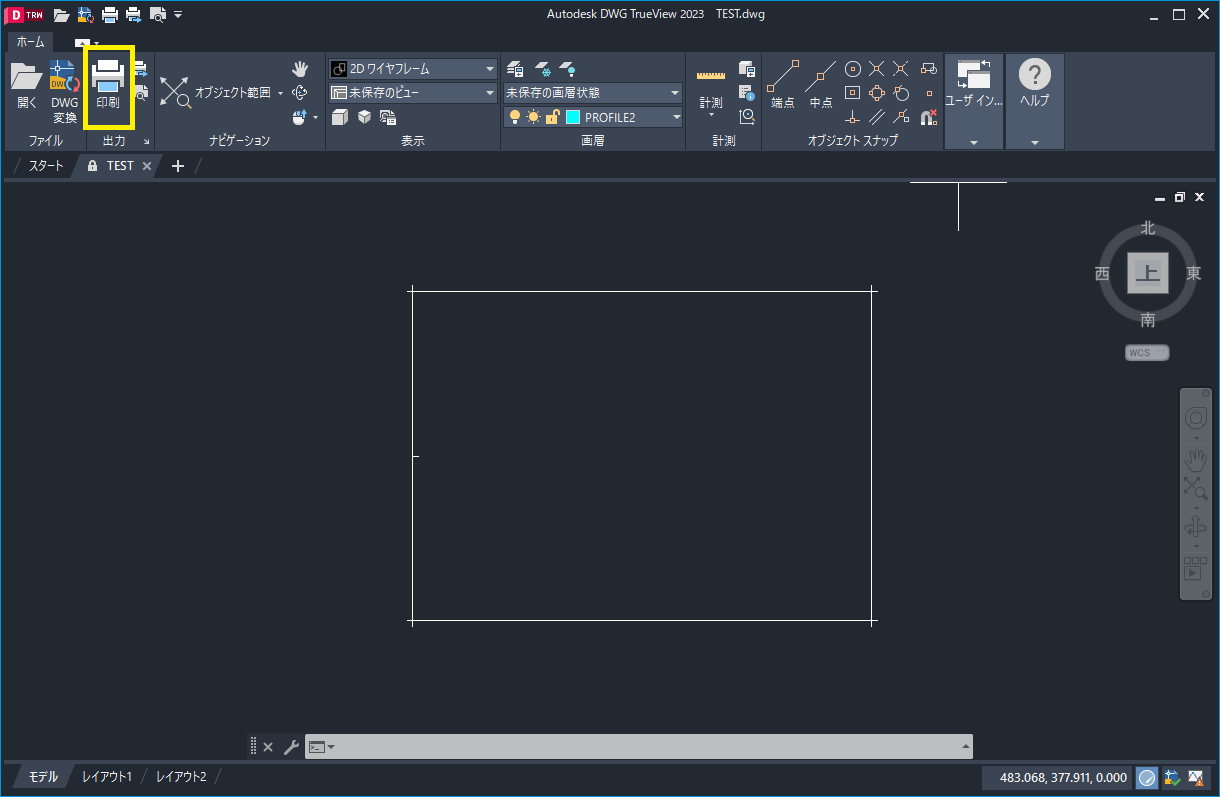This screenshot has width=1220, height=797.
Task: Open the 2D ワイヤフレーム visual style dropdown
Action: 413,69
